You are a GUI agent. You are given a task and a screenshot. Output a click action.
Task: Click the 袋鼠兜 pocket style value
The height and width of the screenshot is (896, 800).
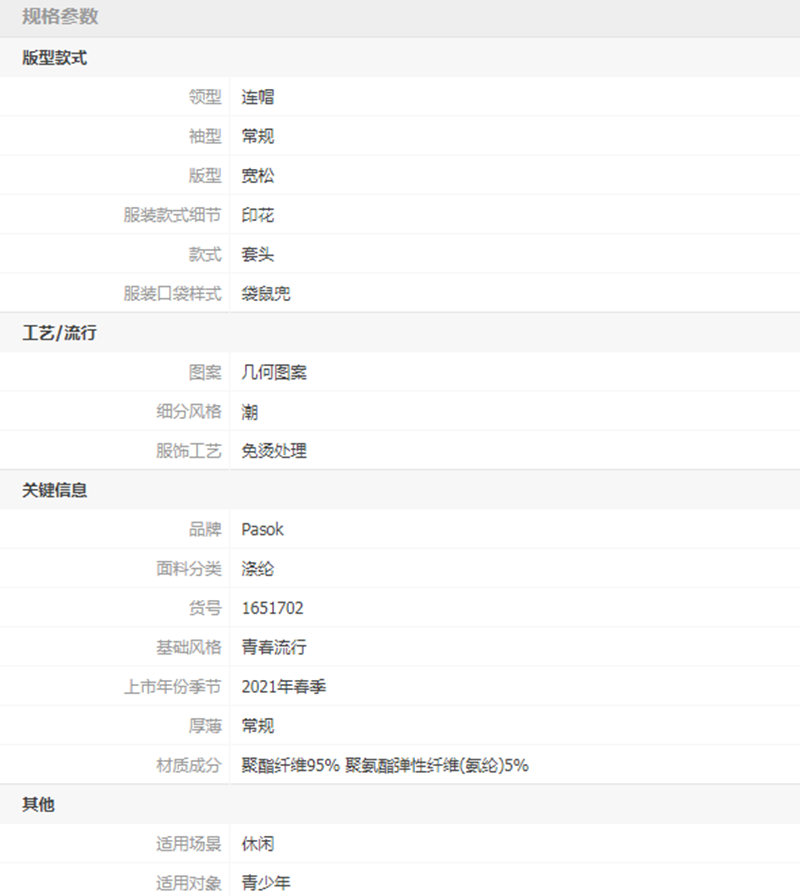[x=266, y=294]
